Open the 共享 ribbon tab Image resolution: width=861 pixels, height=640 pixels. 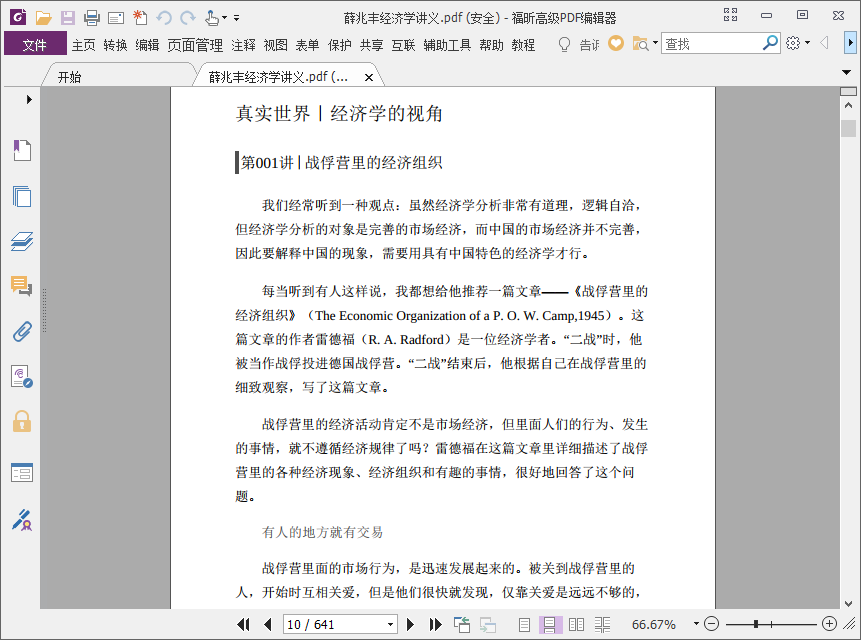click(371, 44)
